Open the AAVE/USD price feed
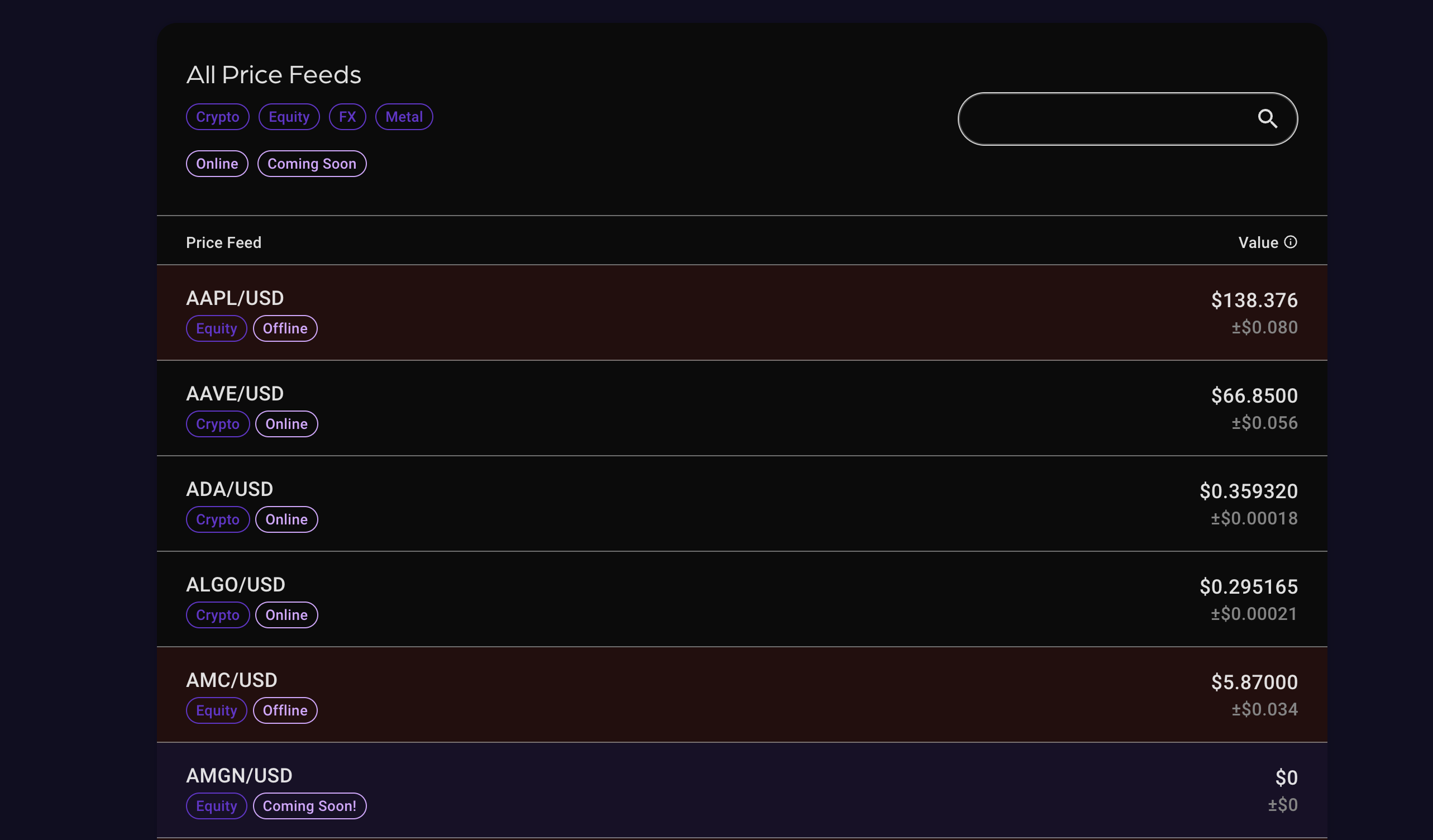1433x840 pixels. (235, 394)
